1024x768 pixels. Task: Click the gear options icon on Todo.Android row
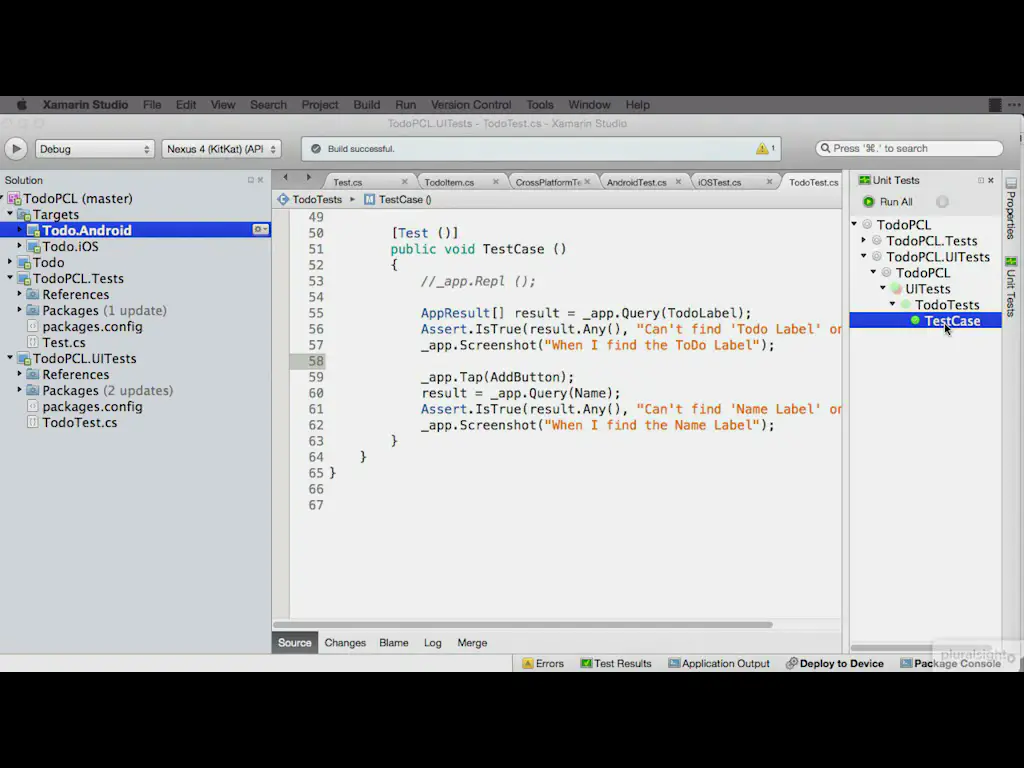(261, 229)
